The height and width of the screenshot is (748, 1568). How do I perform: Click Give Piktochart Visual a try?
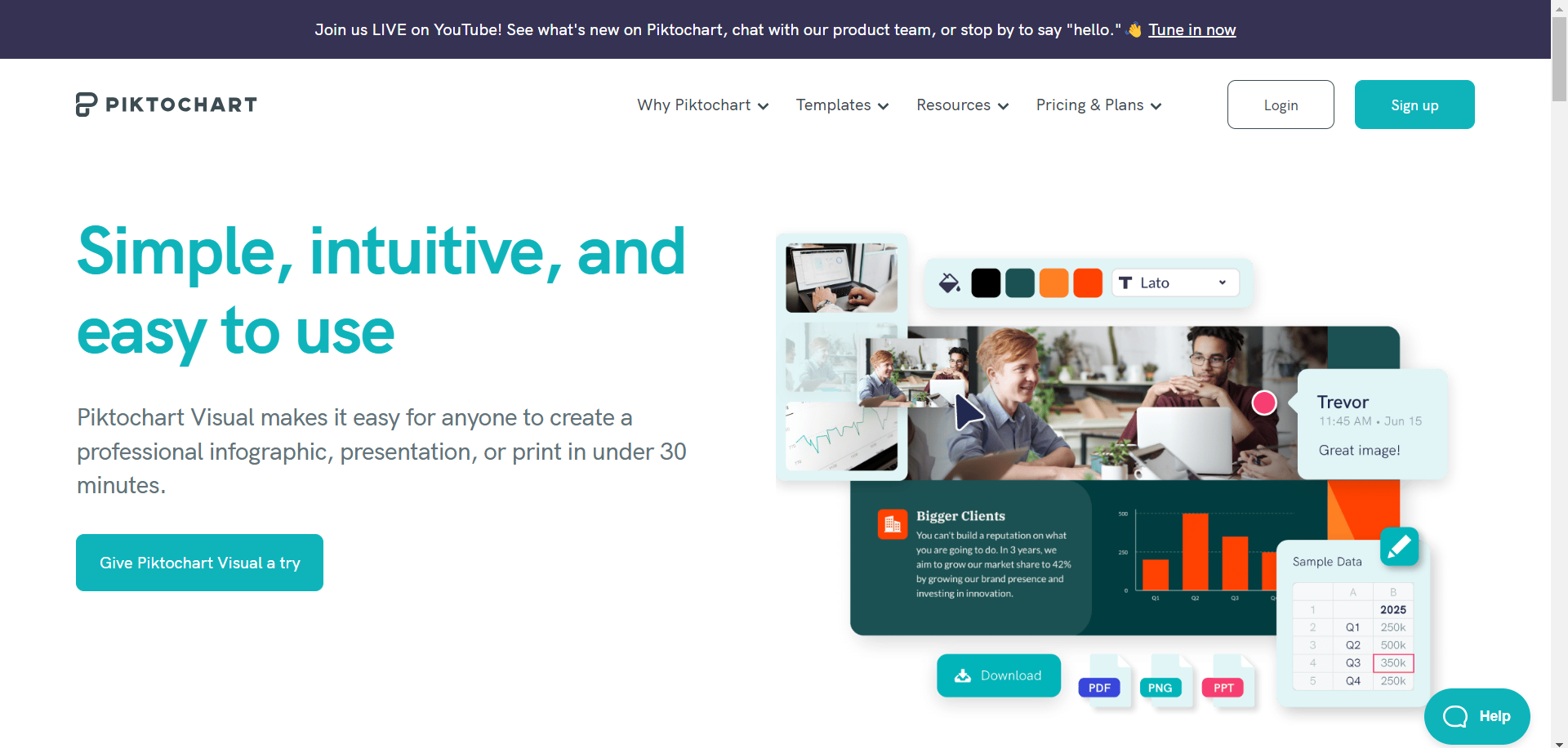tap(199, 563)
